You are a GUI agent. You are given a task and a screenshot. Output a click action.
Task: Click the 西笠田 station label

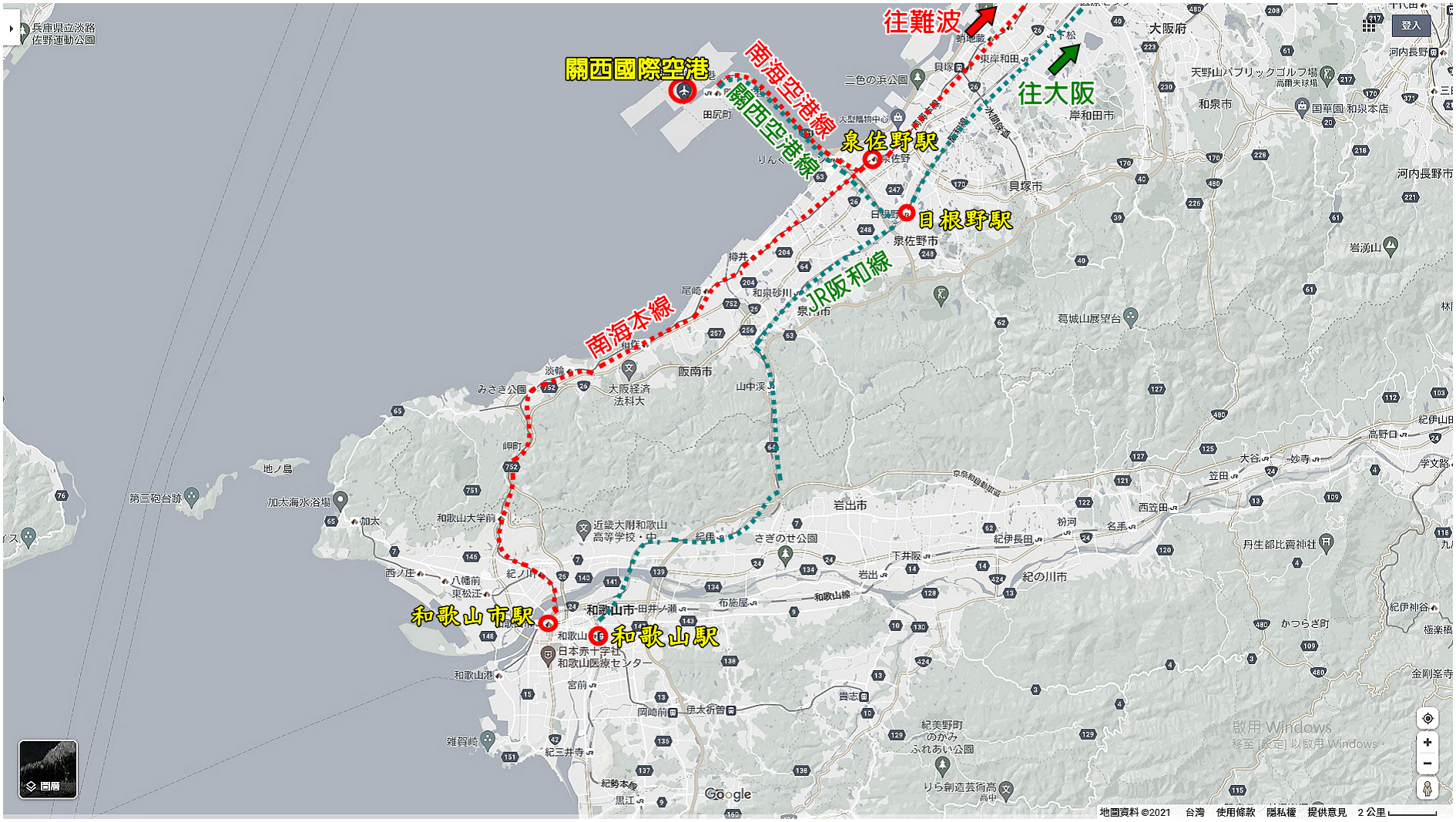click(1153, 508)
